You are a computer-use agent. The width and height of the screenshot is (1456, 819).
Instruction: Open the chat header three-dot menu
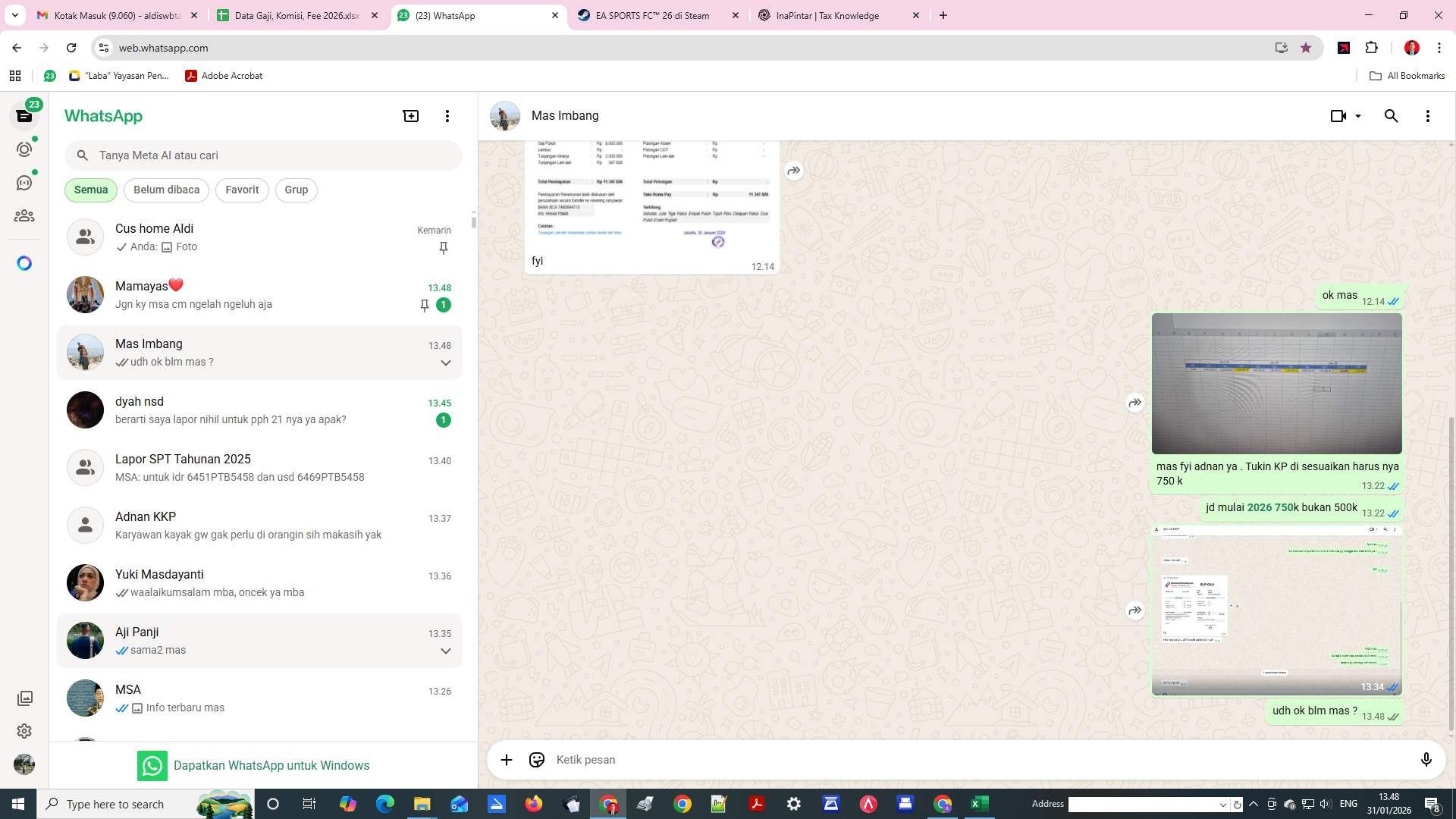click(1428, 115)
